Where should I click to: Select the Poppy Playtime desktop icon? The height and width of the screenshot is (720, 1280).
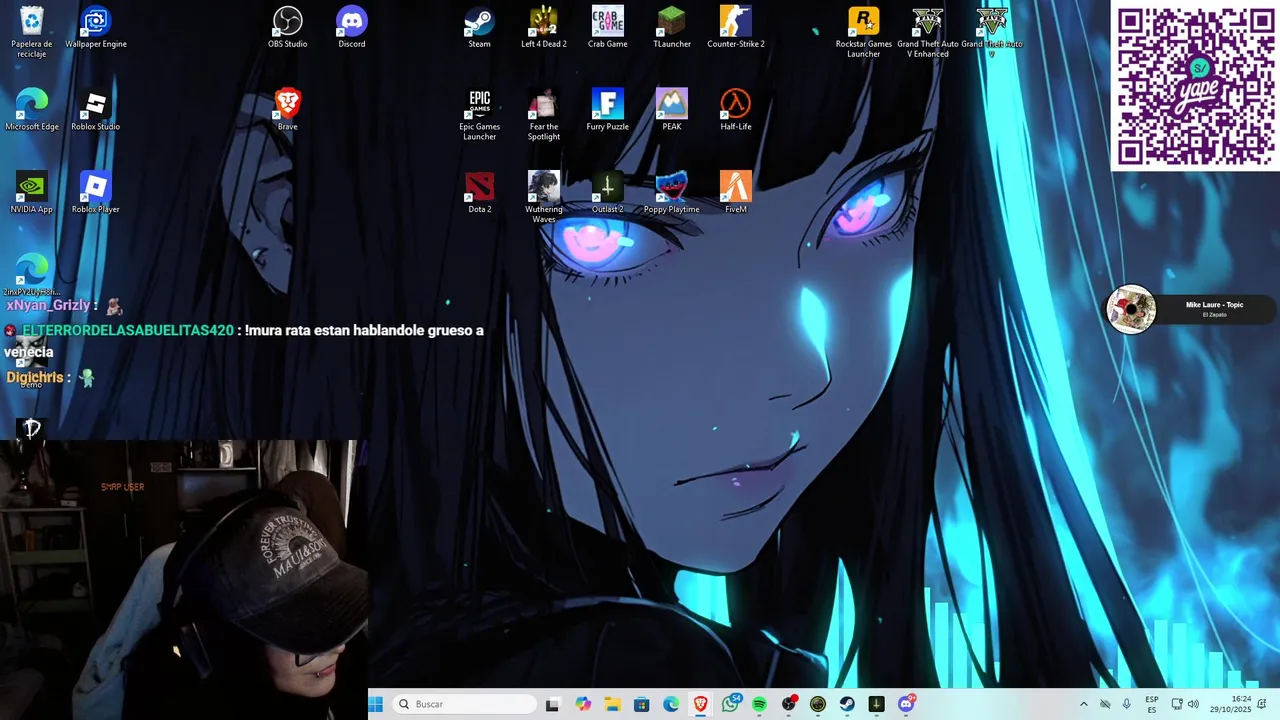coord(672,193)
